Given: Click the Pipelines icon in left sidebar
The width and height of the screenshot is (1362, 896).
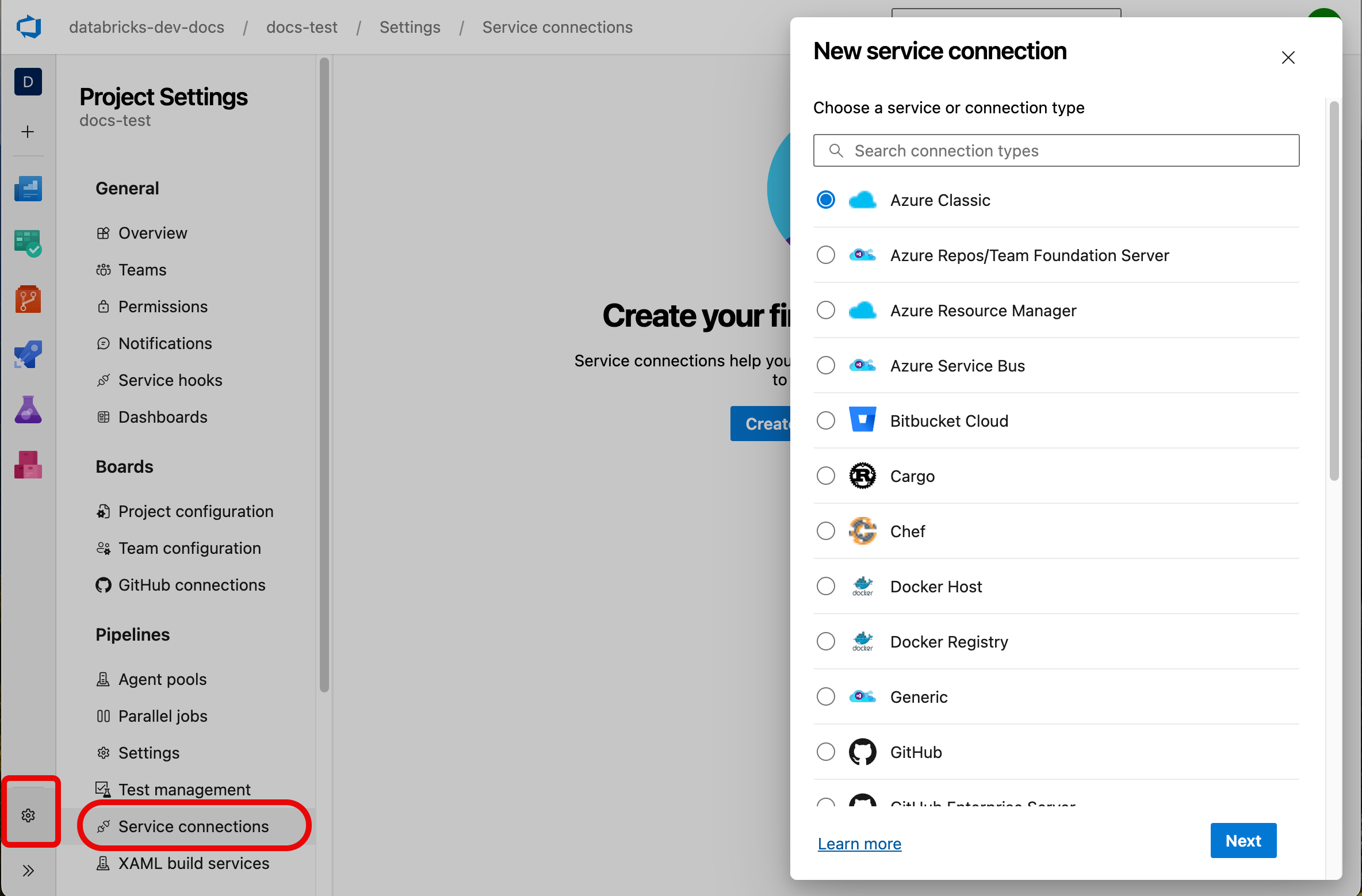Looking at the screenshot, I should [x=27, y=354].
